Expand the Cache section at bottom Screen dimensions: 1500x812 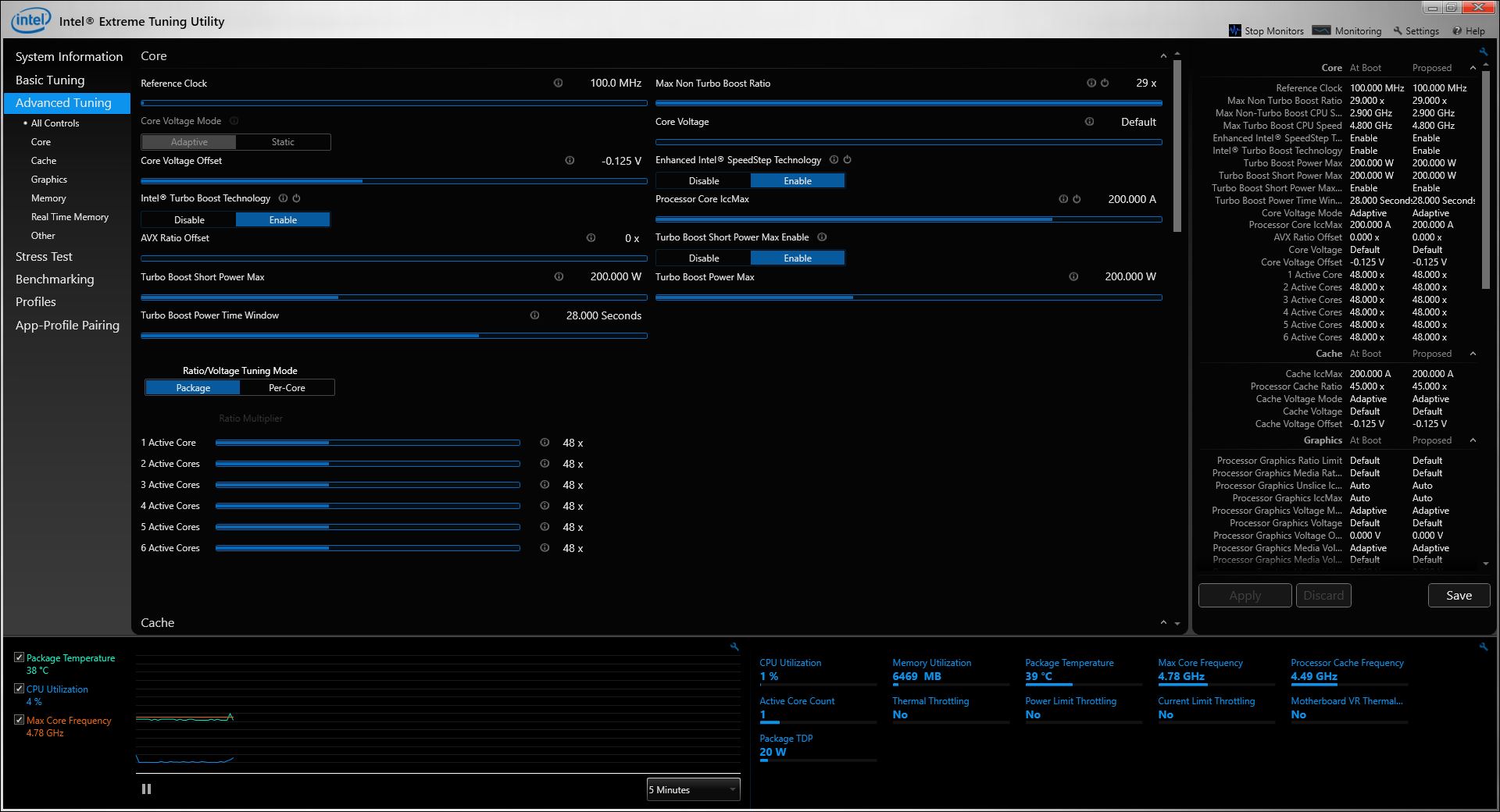click(1163, 623)
